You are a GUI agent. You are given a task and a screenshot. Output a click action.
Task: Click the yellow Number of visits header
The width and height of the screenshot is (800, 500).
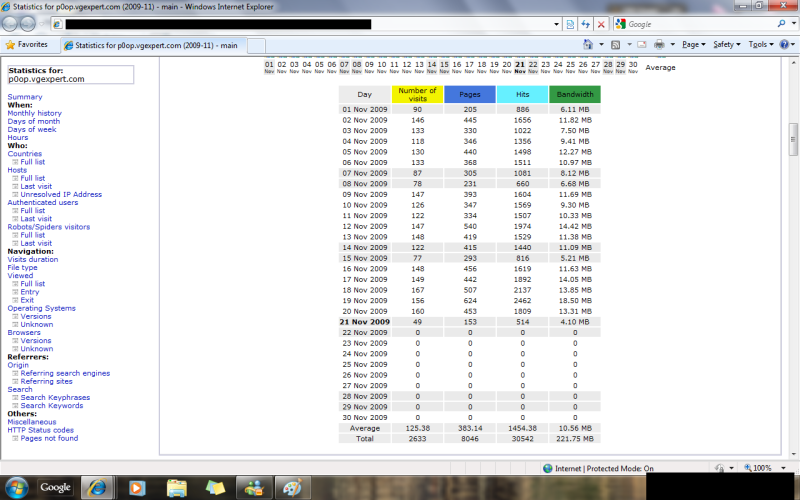click(x=417, y=94)
